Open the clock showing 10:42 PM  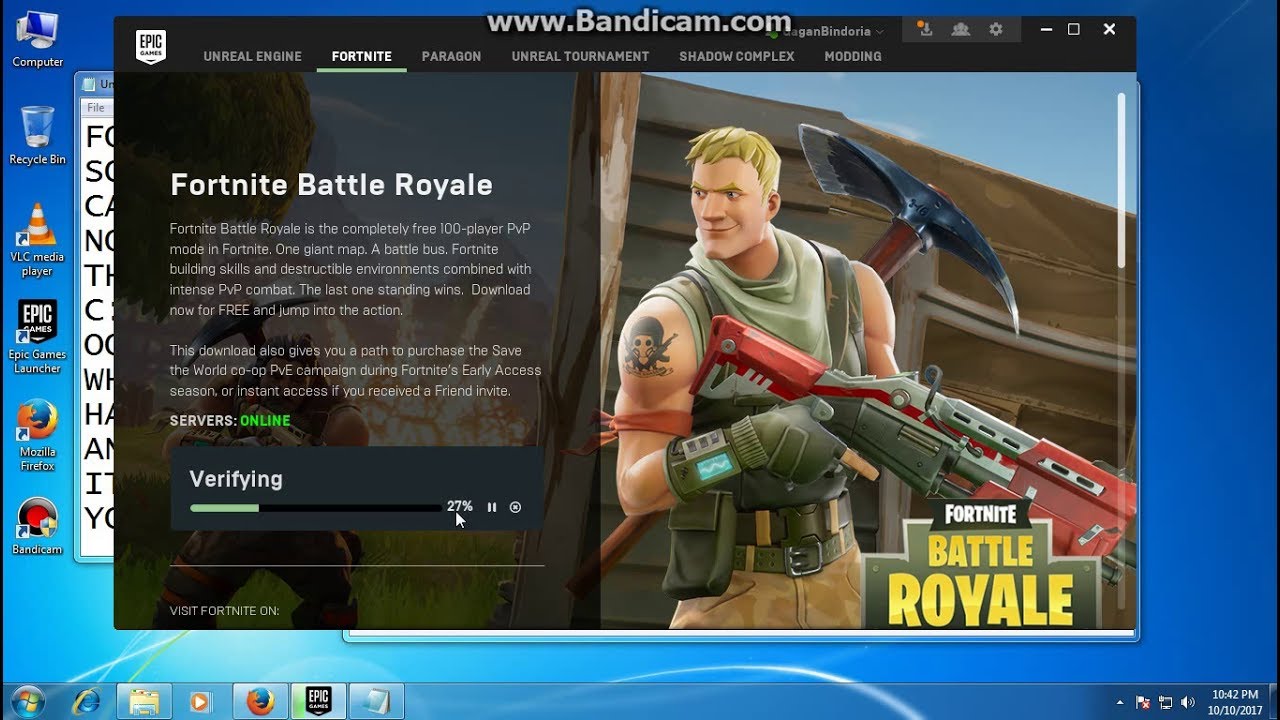pyautogui.click(x=1236, y=702)
